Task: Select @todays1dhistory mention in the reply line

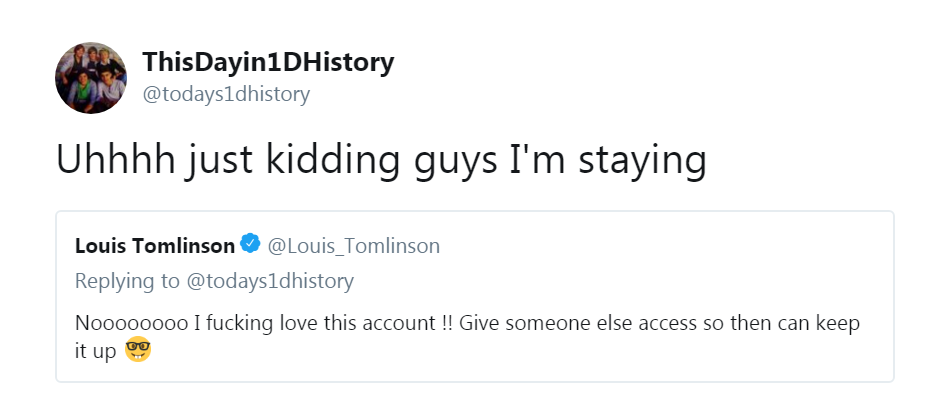Action: click(x=270, y=281)
